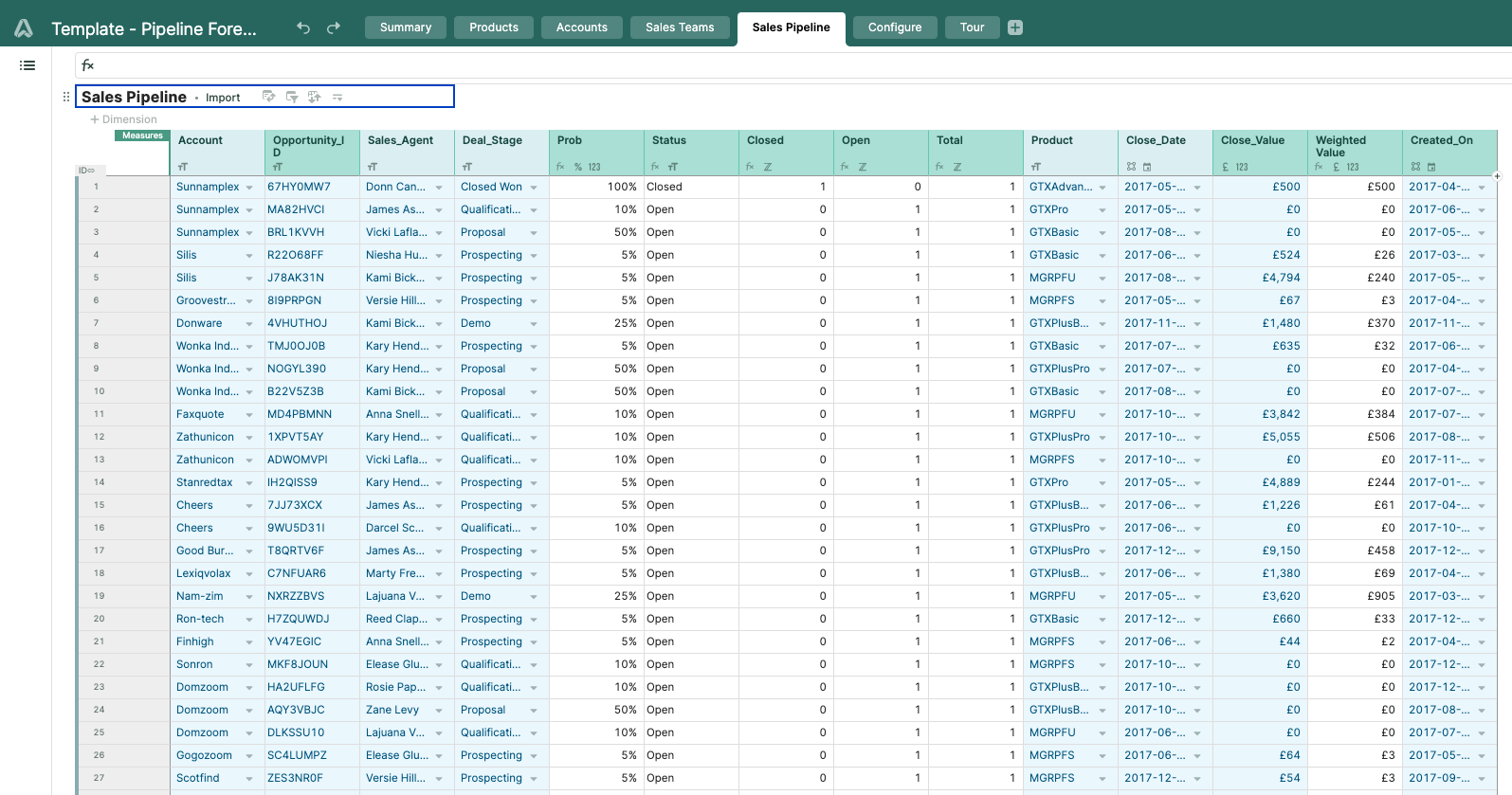Screen dimensions: 1512x795
Task: Click Close_Value cell £4,794
Action: pos(1260,278)
